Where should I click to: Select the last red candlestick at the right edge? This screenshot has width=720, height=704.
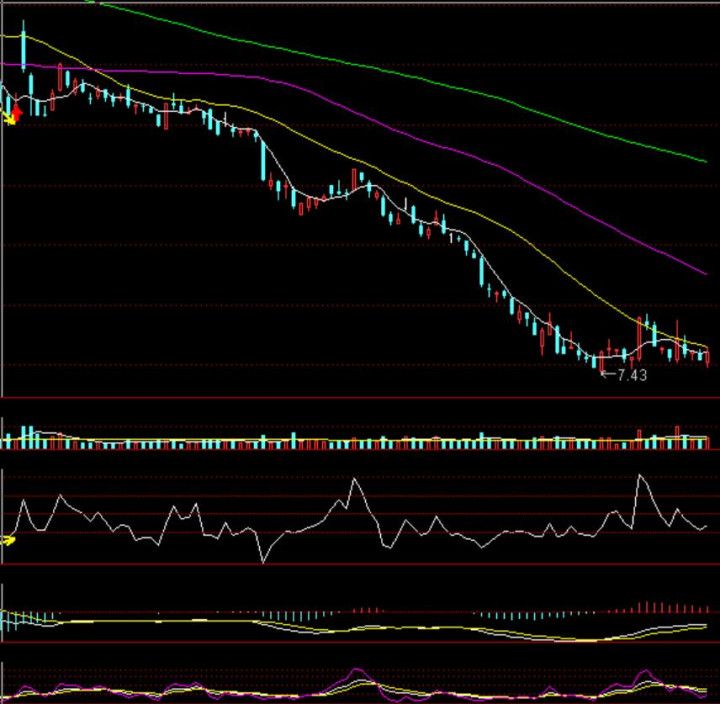[x=708, y=358]
